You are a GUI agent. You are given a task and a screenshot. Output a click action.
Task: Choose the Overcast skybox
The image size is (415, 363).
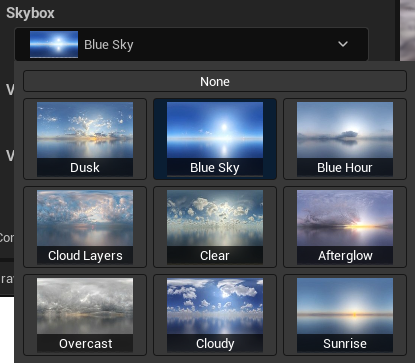(x=85, y=315)
